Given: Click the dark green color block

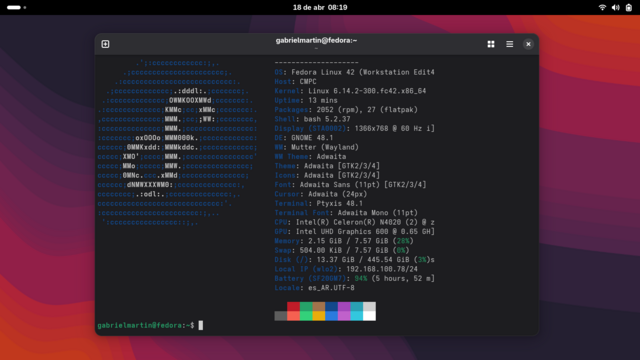Looking at the screenshot, I should 306,307.
